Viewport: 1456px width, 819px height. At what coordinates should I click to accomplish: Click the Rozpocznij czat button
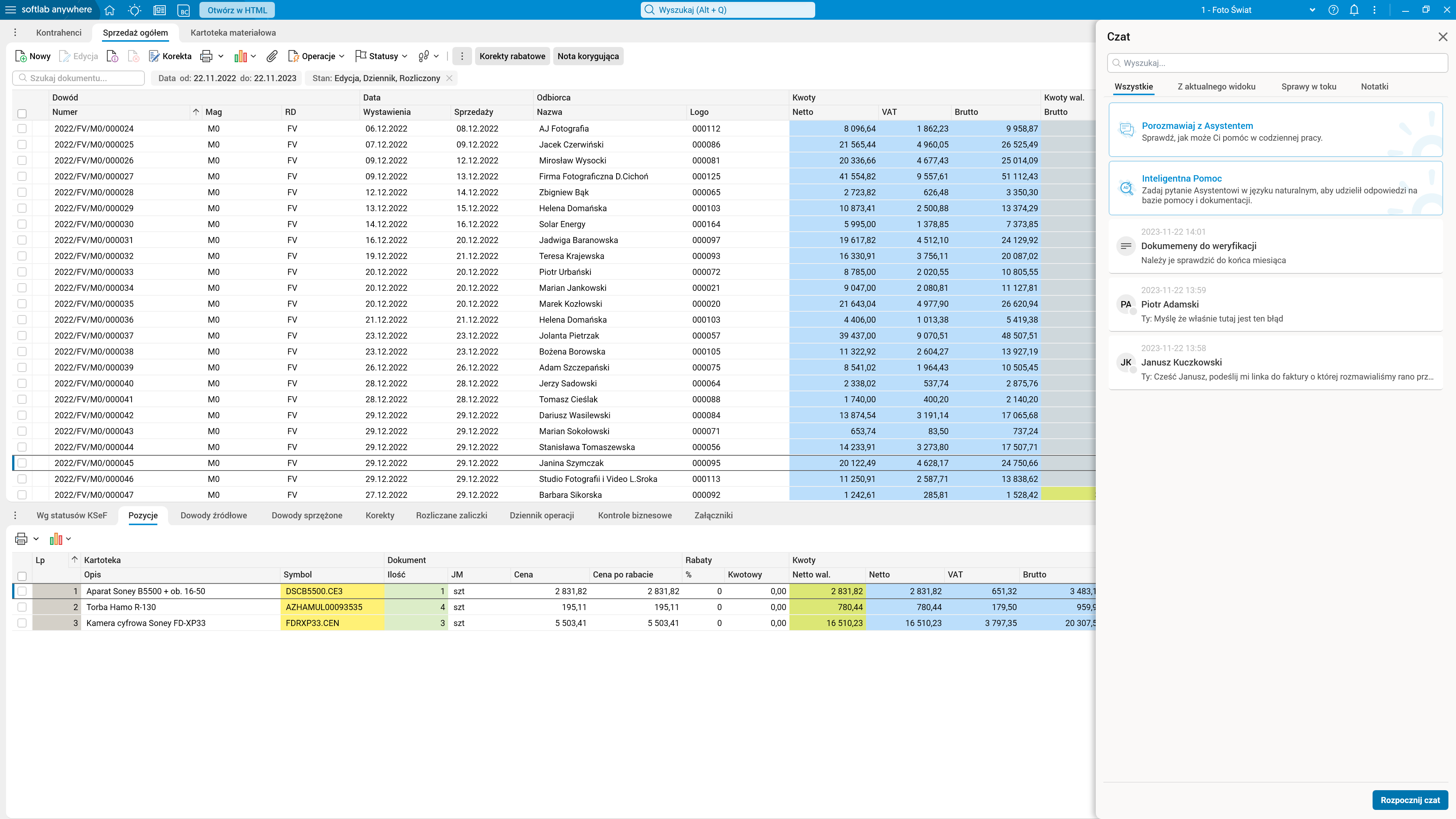pyautogui.click(x=1410, y=800)
